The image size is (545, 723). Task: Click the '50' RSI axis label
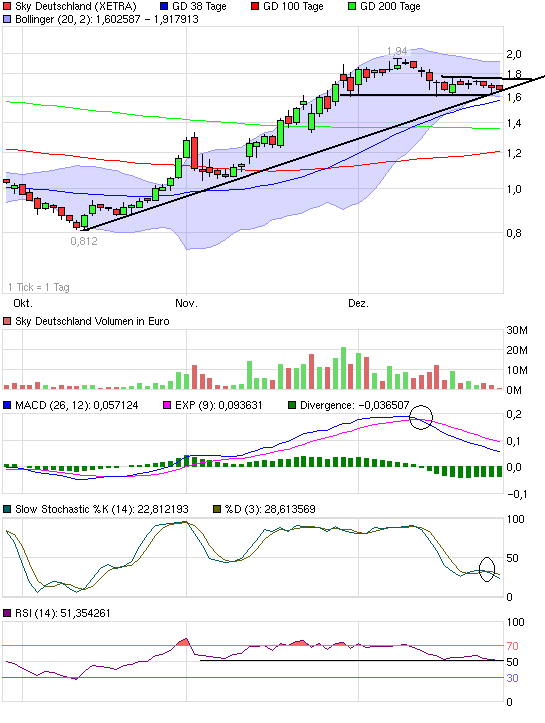(x=512, y=662)
